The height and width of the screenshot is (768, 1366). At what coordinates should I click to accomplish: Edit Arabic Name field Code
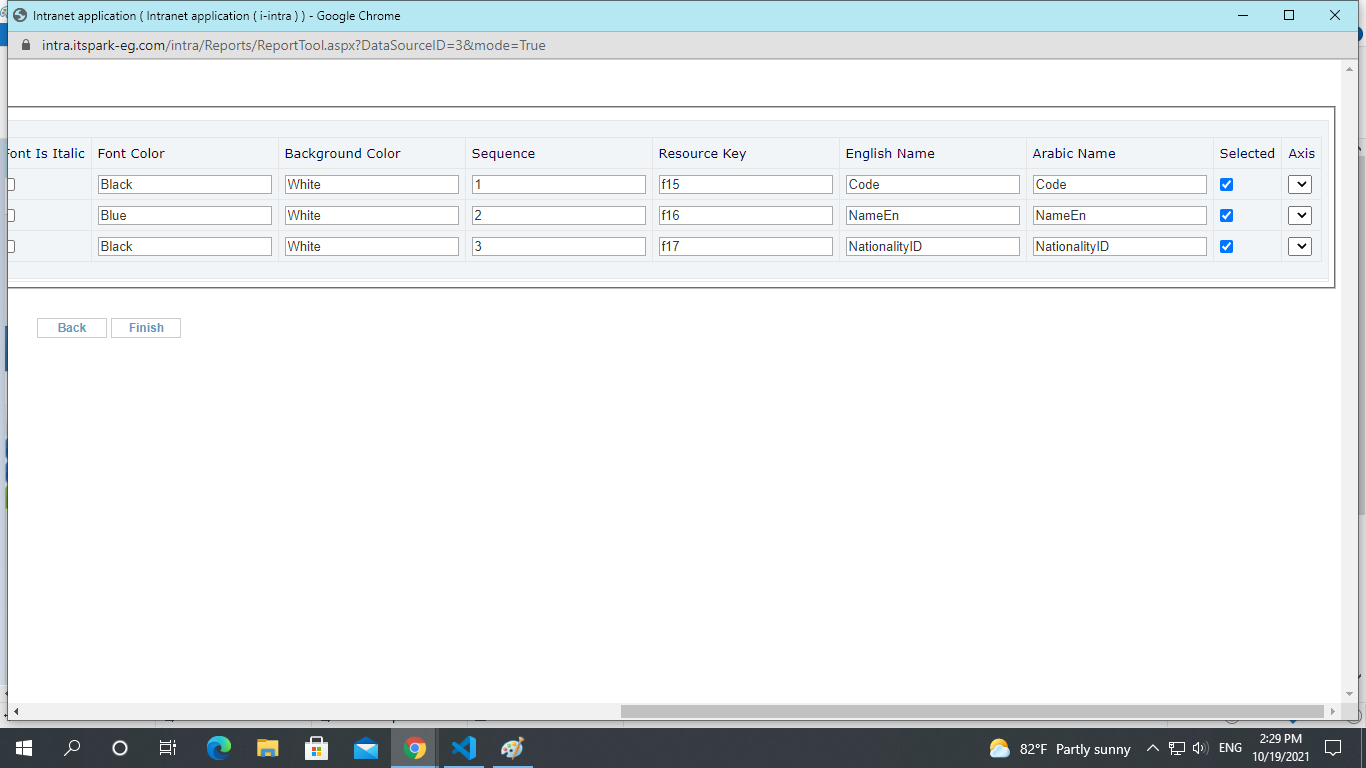[1120, 184]
